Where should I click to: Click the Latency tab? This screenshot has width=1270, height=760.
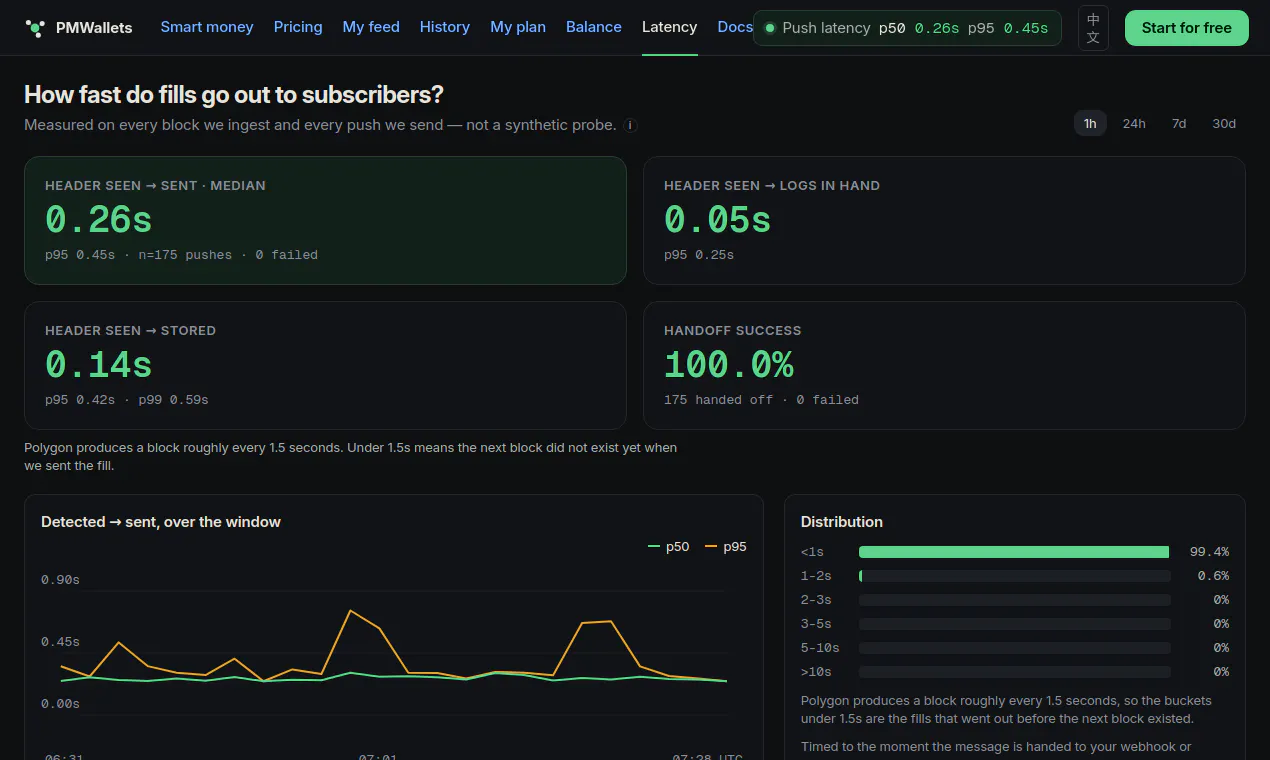[x=670, y=27]
